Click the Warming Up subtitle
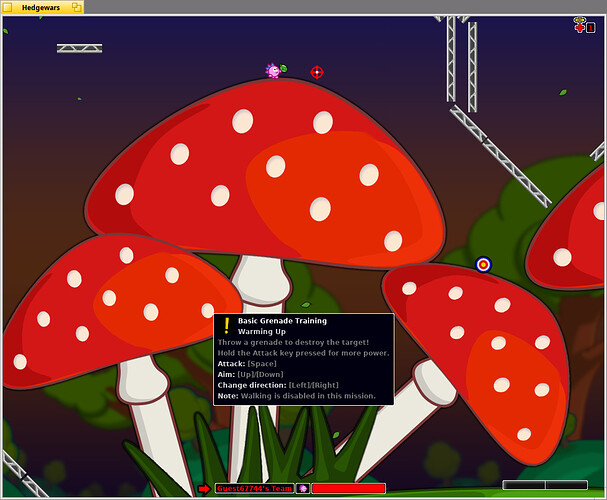Viewport: 607px width, 500px height. pyautogui.click(x=262, y=332)
